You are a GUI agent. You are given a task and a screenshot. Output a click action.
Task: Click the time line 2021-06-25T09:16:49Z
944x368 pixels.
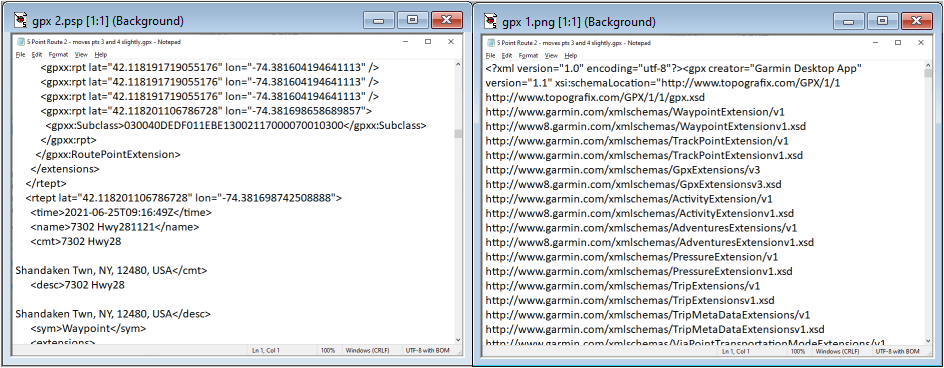click(x=121, y=213)
